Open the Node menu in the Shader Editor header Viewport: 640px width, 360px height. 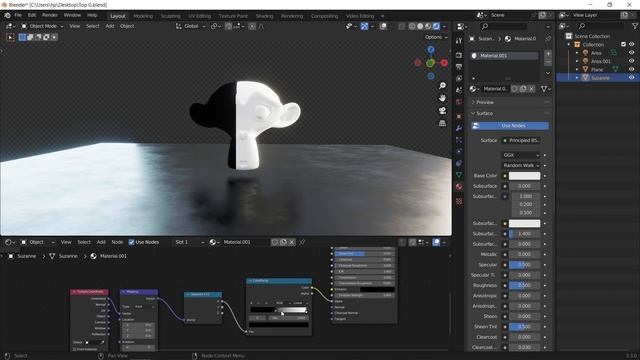[x=117, y=242]
